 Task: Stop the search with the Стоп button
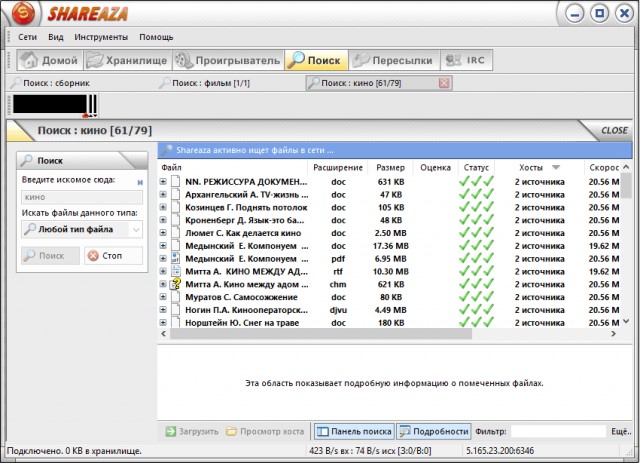click(113, 256)
